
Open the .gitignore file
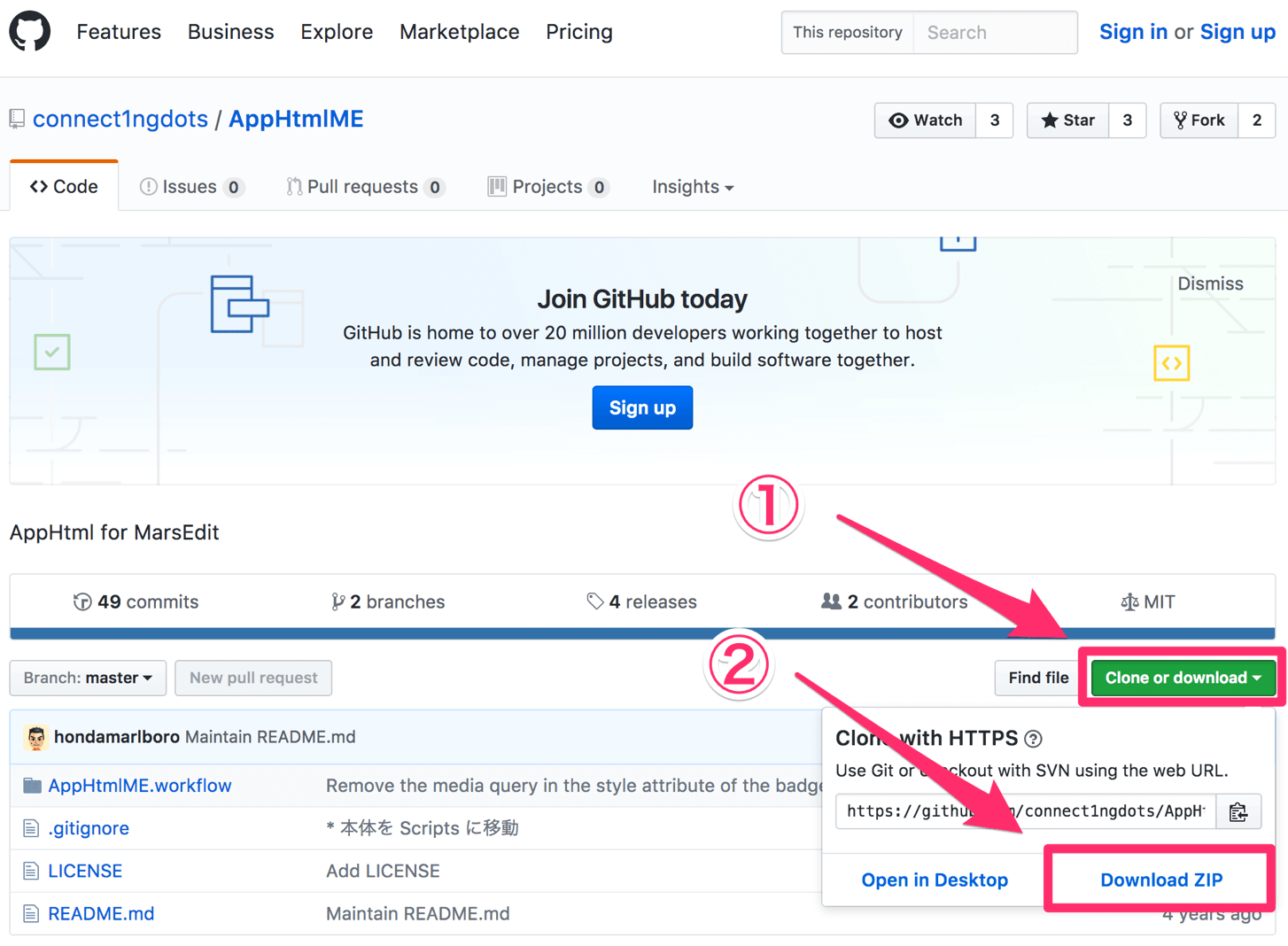pos(89,828)
